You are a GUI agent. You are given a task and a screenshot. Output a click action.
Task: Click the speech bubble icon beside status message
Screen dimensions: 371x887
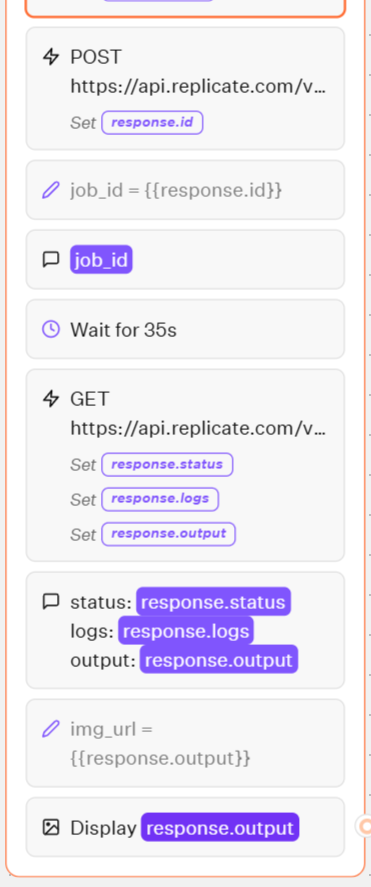click(x=51, y=601)
